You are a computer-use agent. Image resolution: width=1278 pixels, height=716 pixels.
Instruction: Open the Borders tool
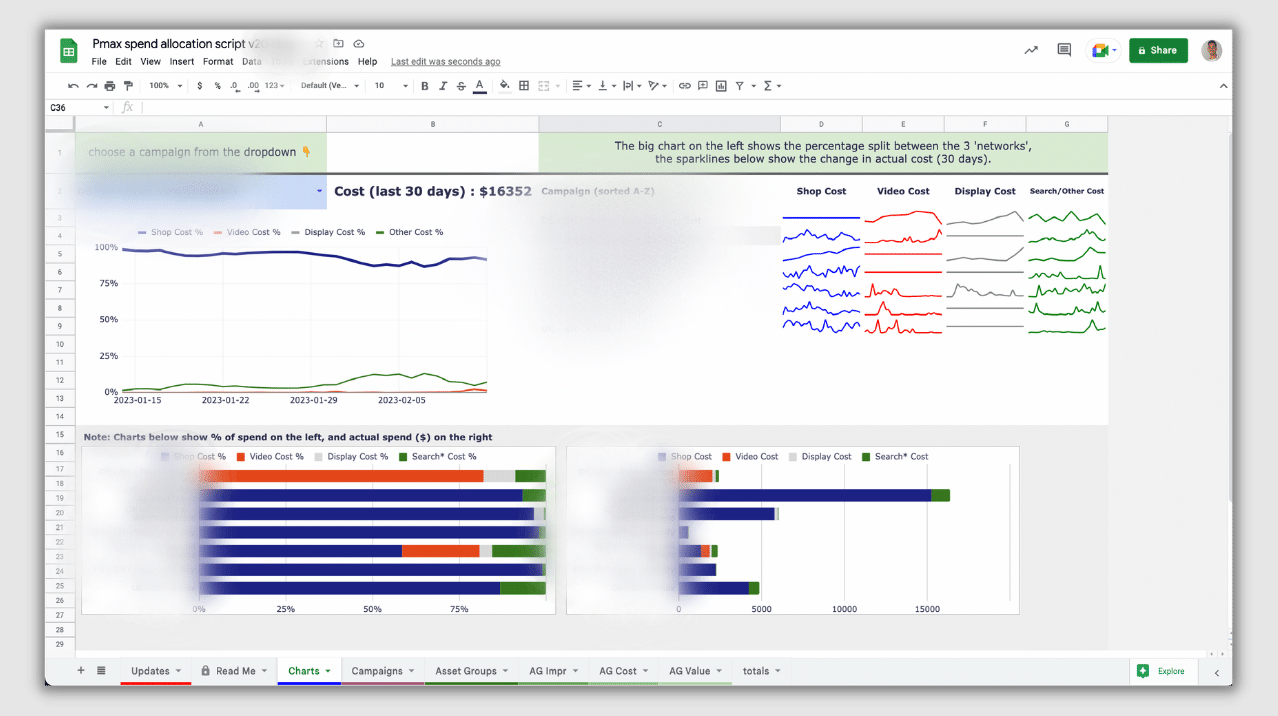pyautogui.click(x=523, y=86)
